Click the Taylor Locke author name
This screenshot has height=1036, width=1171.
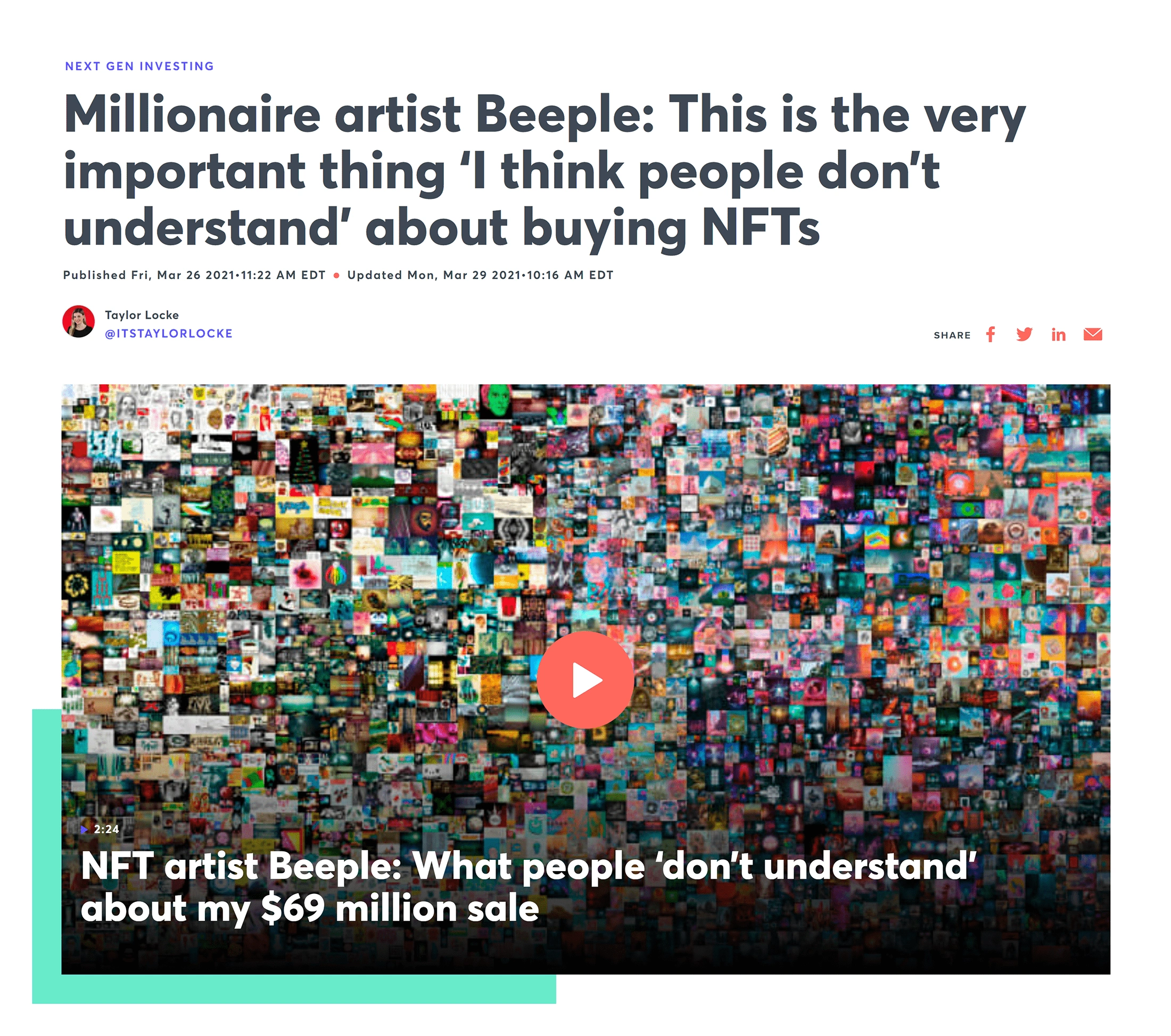[142, 315]
